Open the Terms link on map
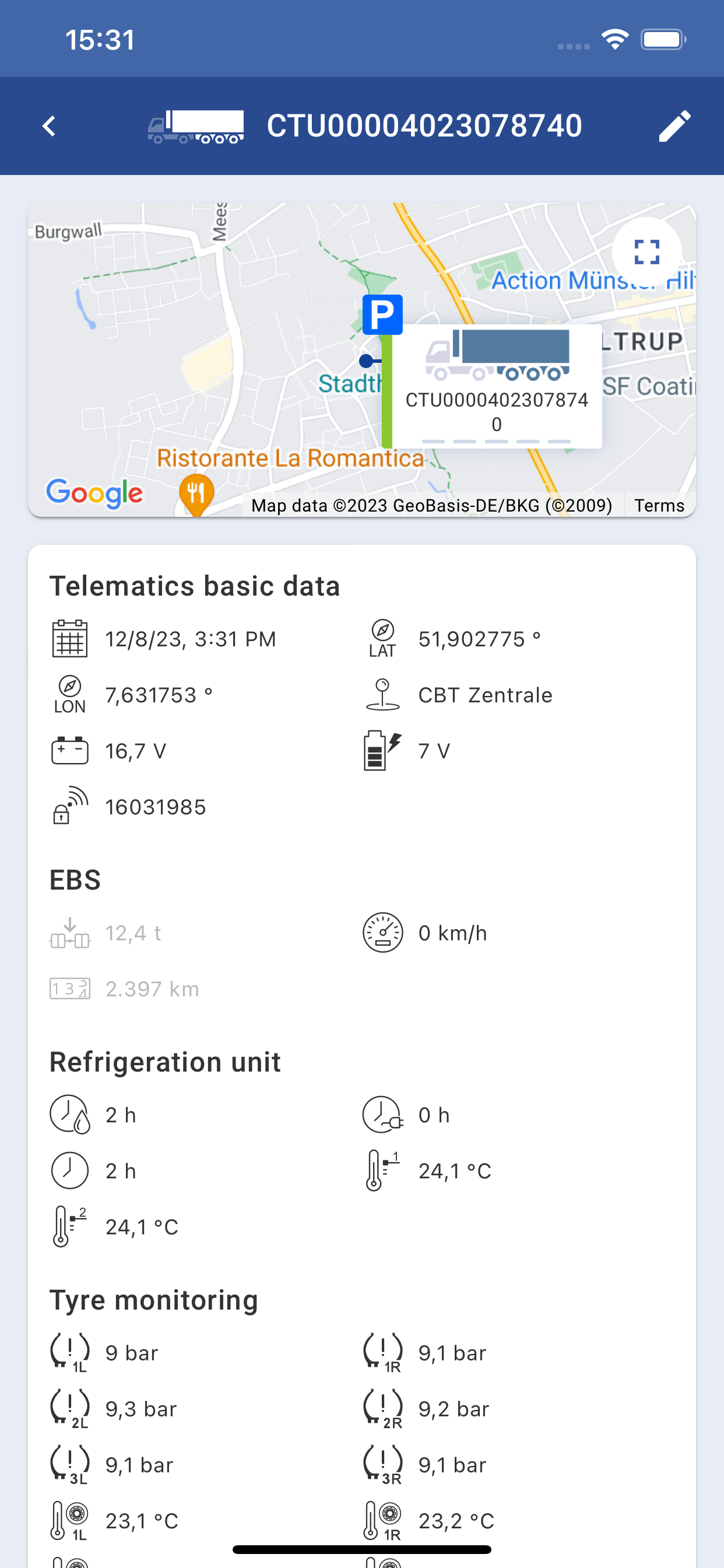Viewport: 724px width, 1568px height. point(659,505)
